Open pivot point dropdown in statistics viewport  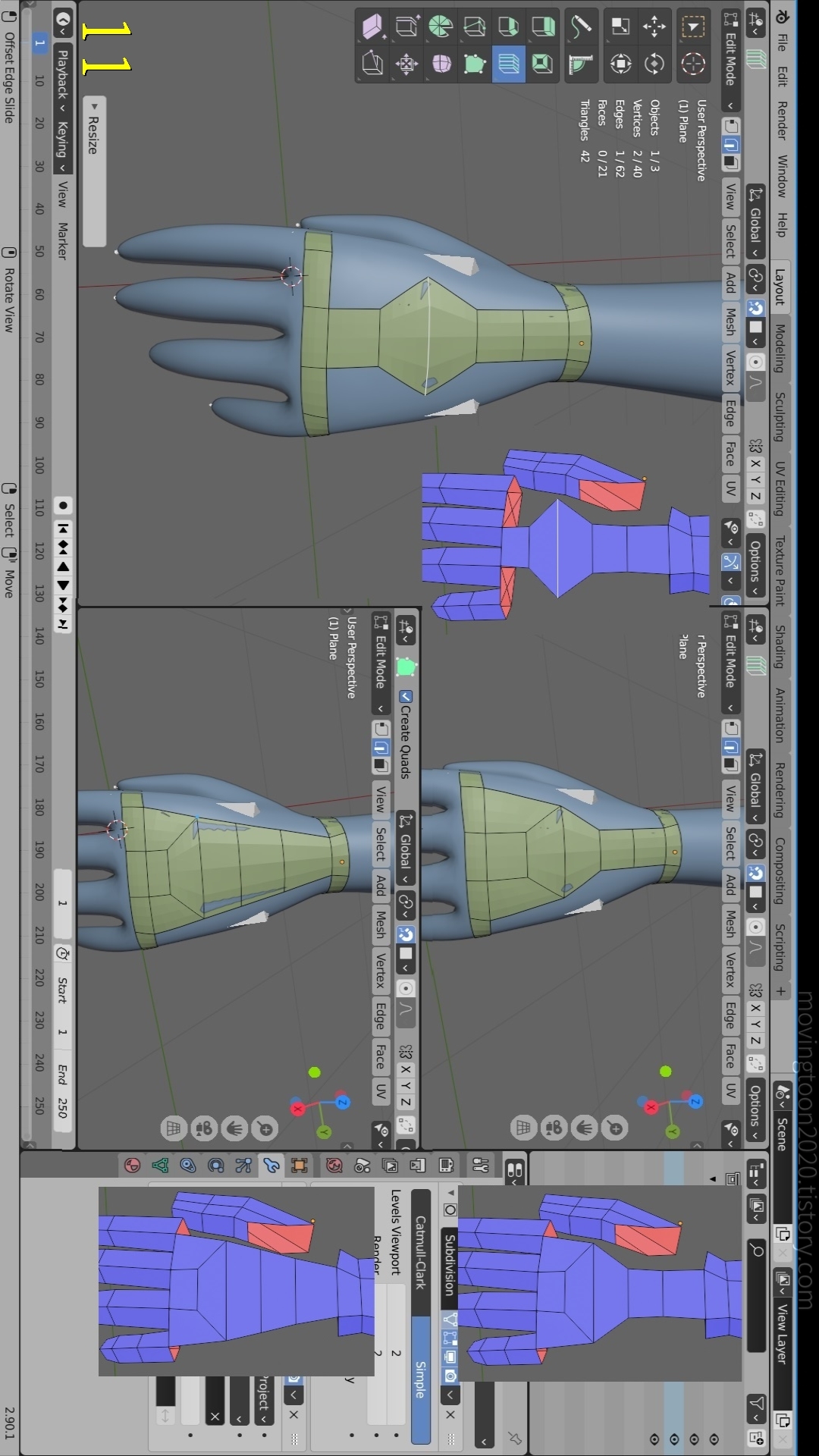755,279
